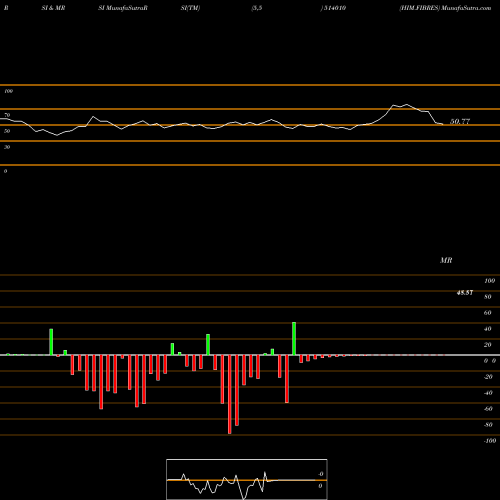The width and height of the screenshot is (500, 500).
Task: Click the RSI axis label 30
Action: tap(7, 147)
